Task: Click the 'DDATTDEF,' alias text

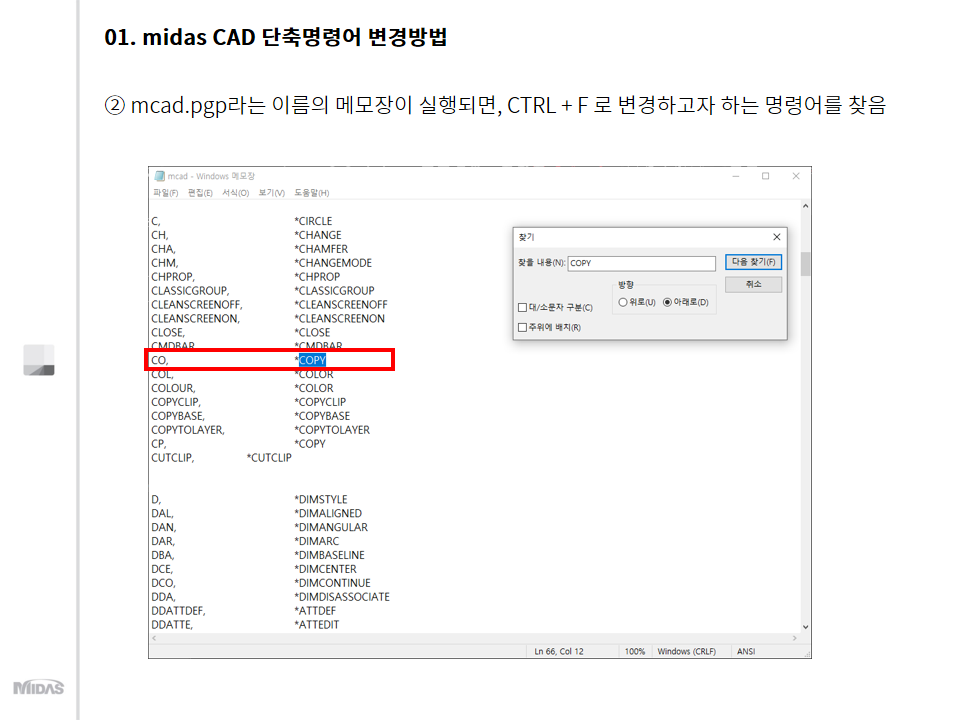Action: pyautogui.click(x=178, y=611)
